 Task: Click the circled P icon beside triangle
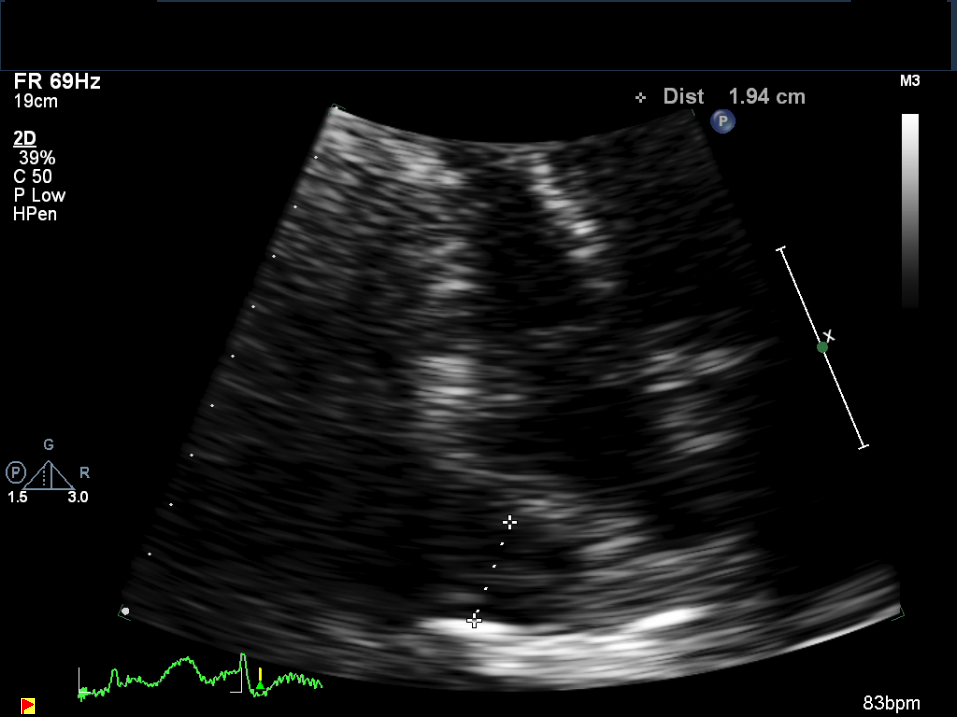tap(15, 472)
